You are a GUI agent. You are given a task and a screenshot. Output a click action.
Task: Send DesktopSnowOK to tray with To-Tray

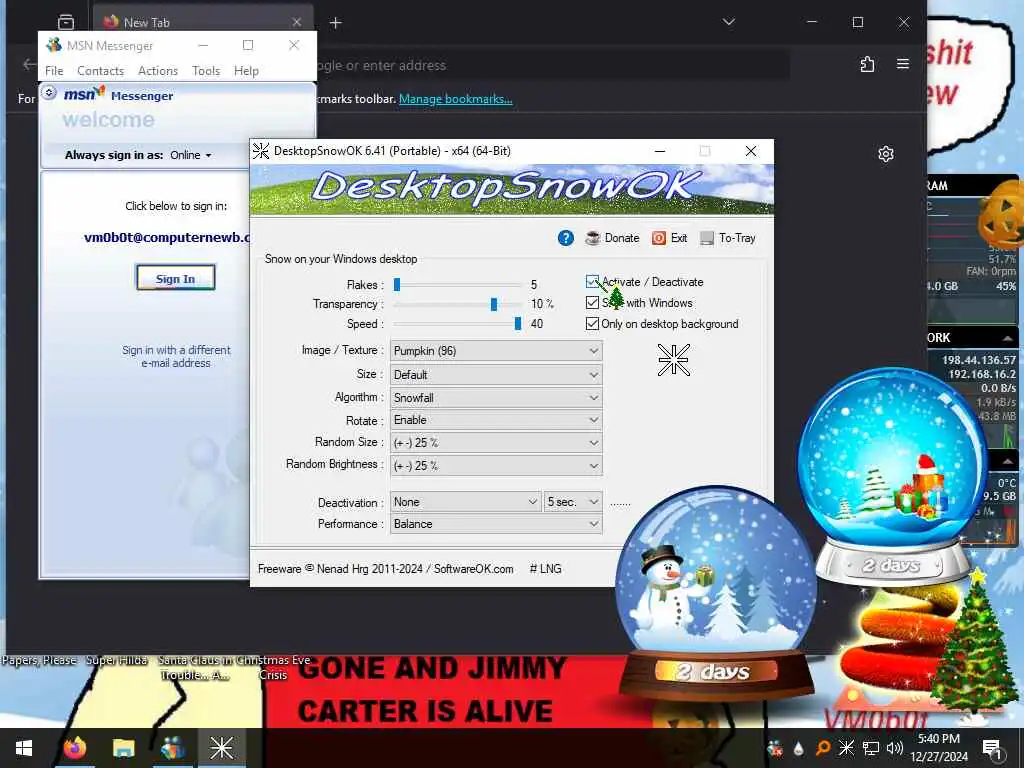tap(728, 238)
